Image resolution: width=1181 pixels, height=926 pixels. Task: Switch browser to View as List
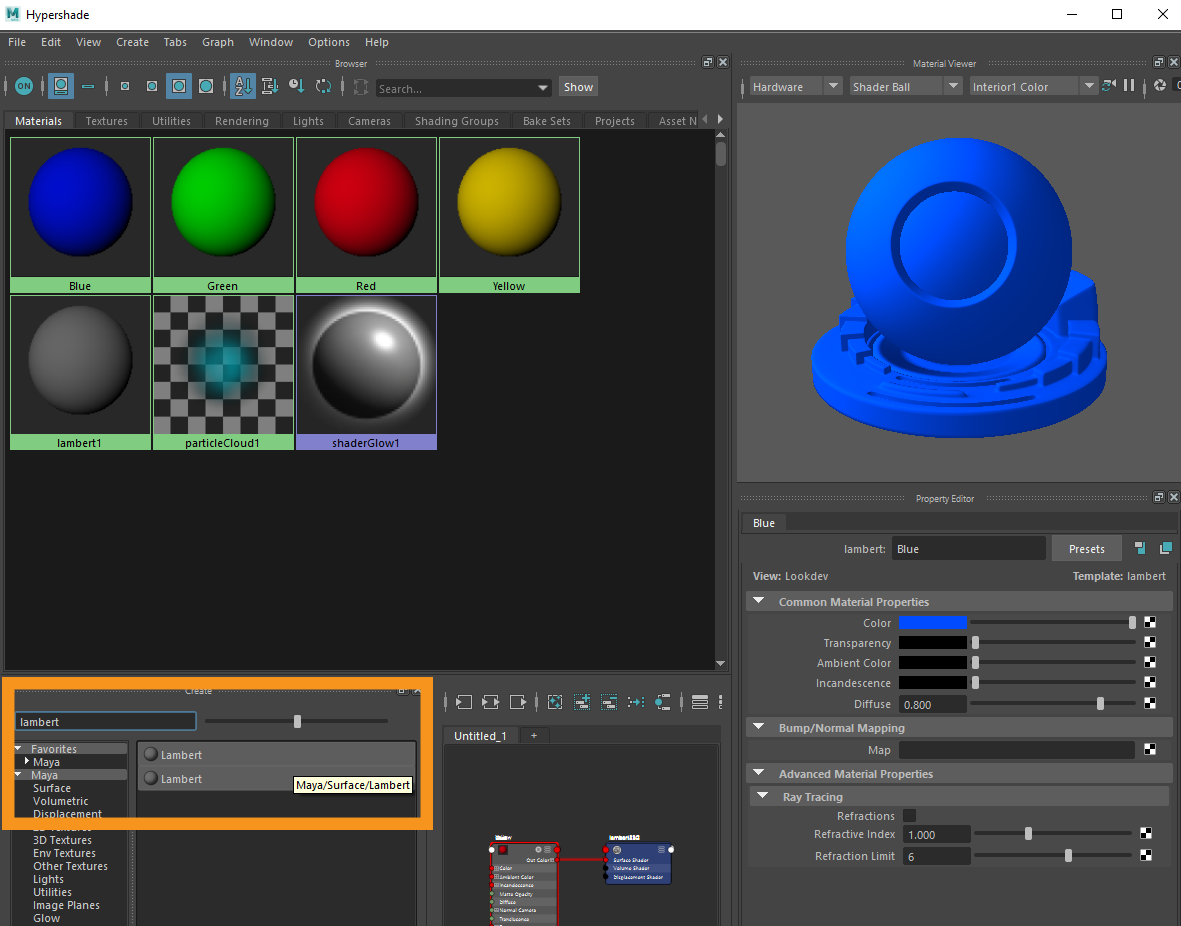click(88, 87)
